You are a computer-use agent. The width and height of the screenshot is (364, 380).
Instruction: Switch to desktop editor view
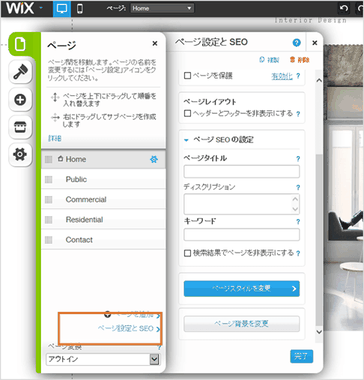point(62,8)
